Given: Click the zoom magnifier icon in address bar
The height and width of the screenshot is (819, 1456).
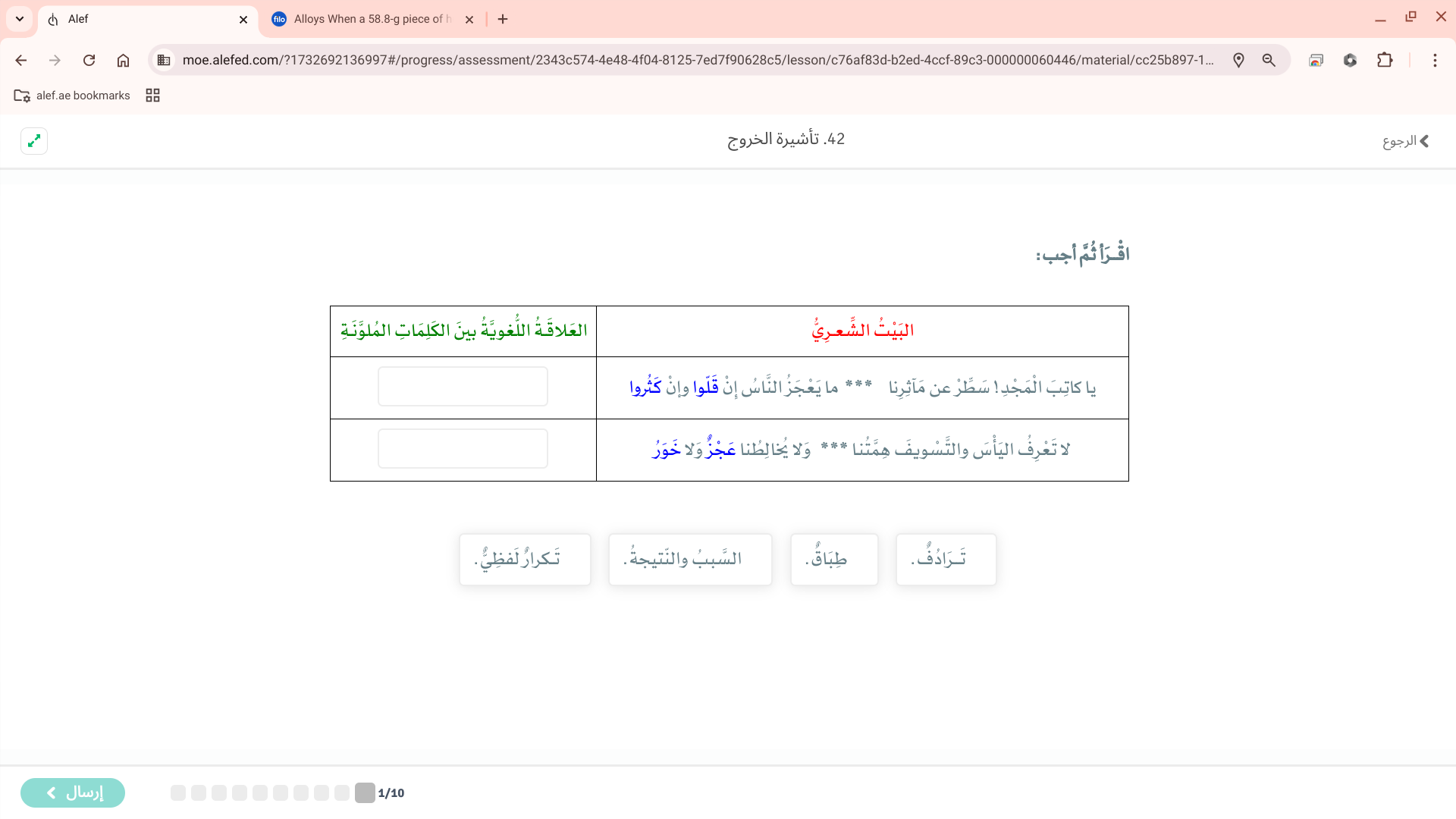Looking at the screenshot, I should [1269, 60].
